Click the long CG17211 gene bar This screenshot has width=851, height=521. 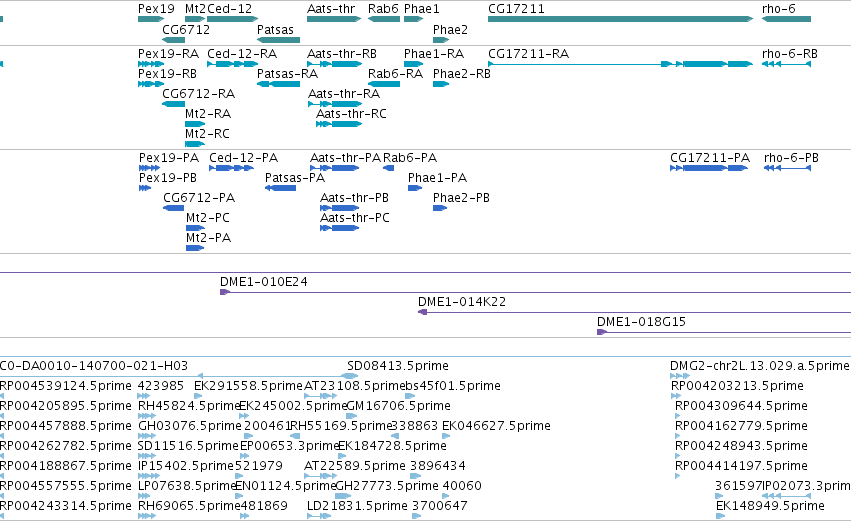pos(620,19)
